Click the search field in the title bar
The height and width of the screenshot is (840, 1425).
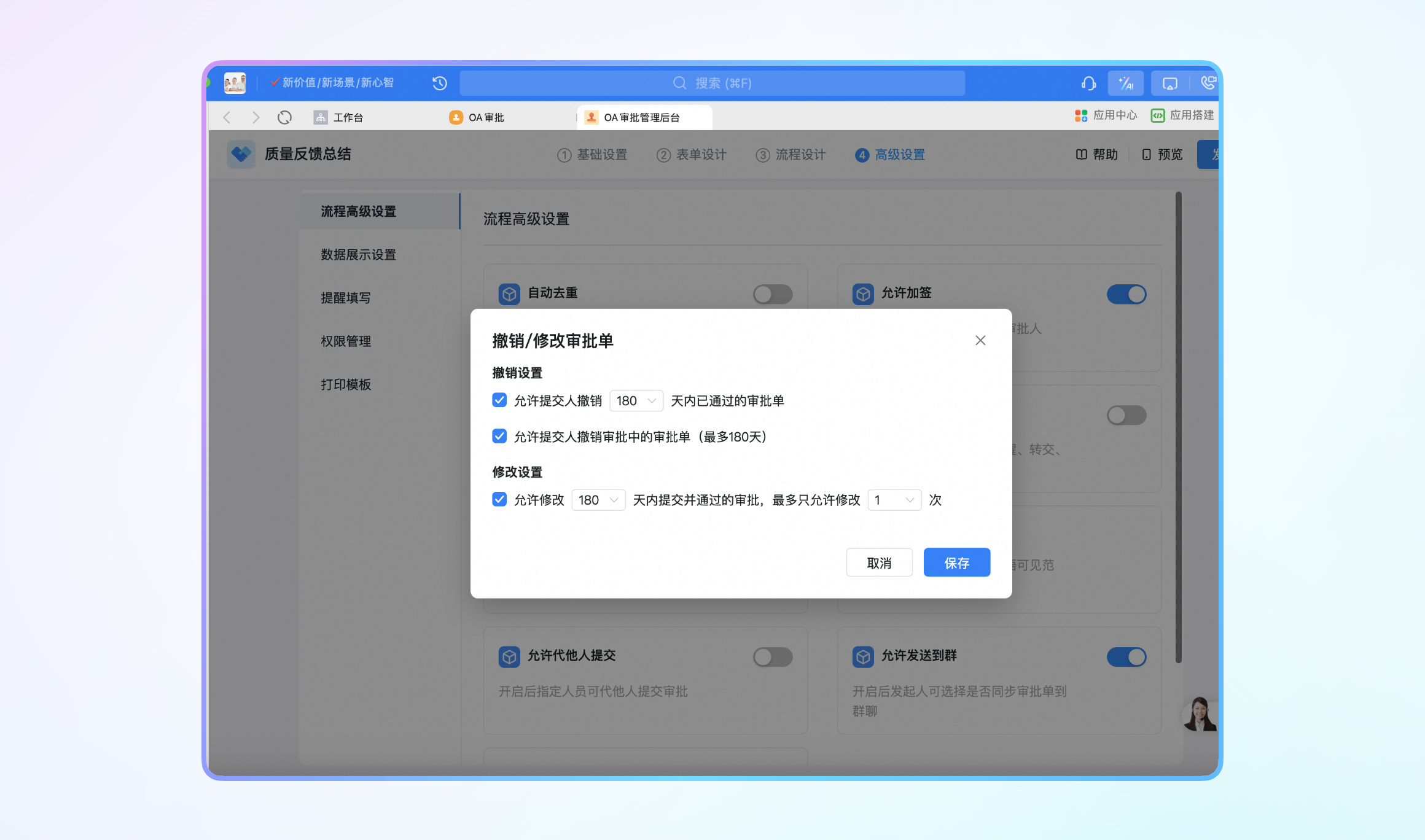[x=712, y=83]
